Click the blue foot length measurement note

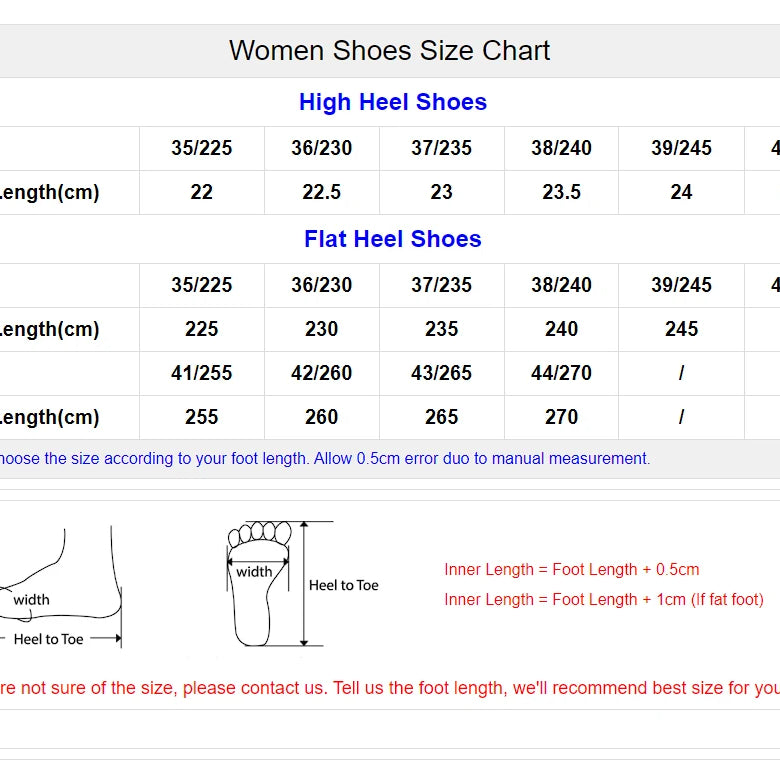325,458
